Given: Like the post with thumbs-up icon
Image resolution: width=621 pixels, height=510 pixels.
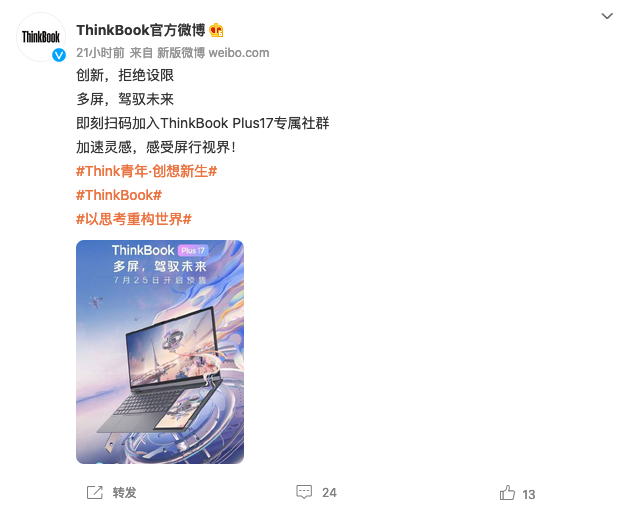Looking at the screenshot, I should (x=507, y=493).
